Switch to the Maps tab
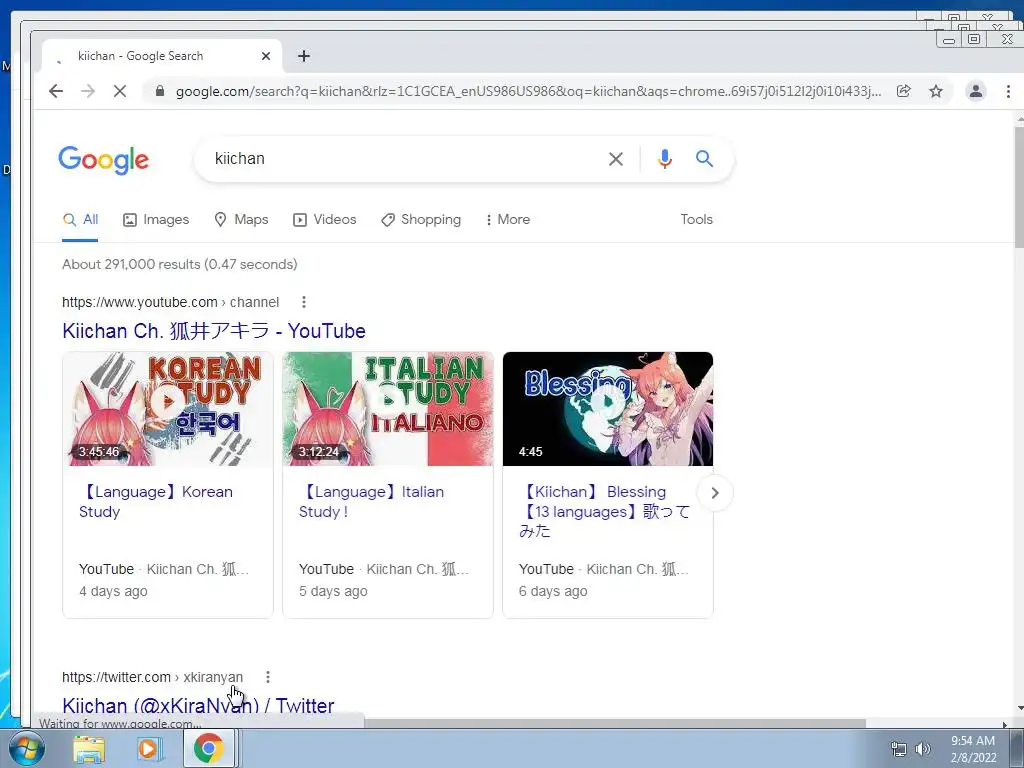The width and height of the screenshot is (1024, 768). (x=242, y=219)
